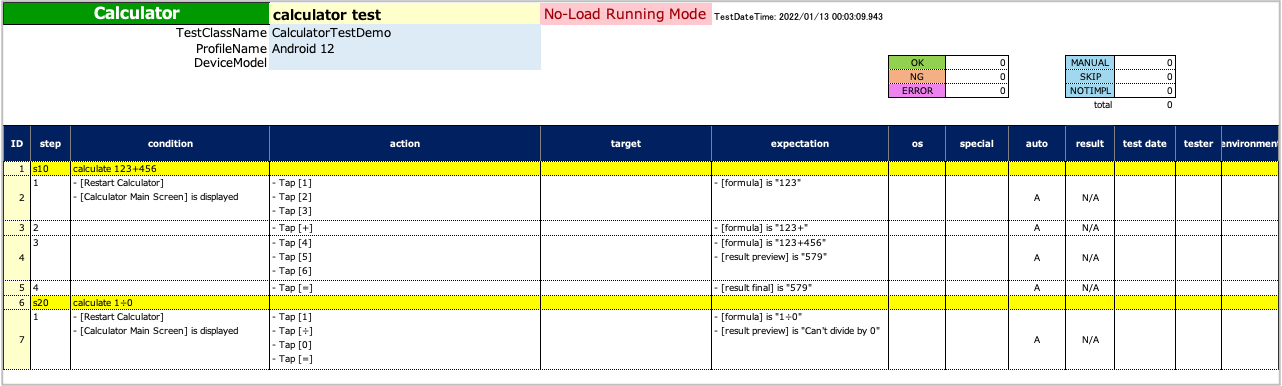
Task: Select the expectation '[result final] is "579"'
Action: [763, 288]
